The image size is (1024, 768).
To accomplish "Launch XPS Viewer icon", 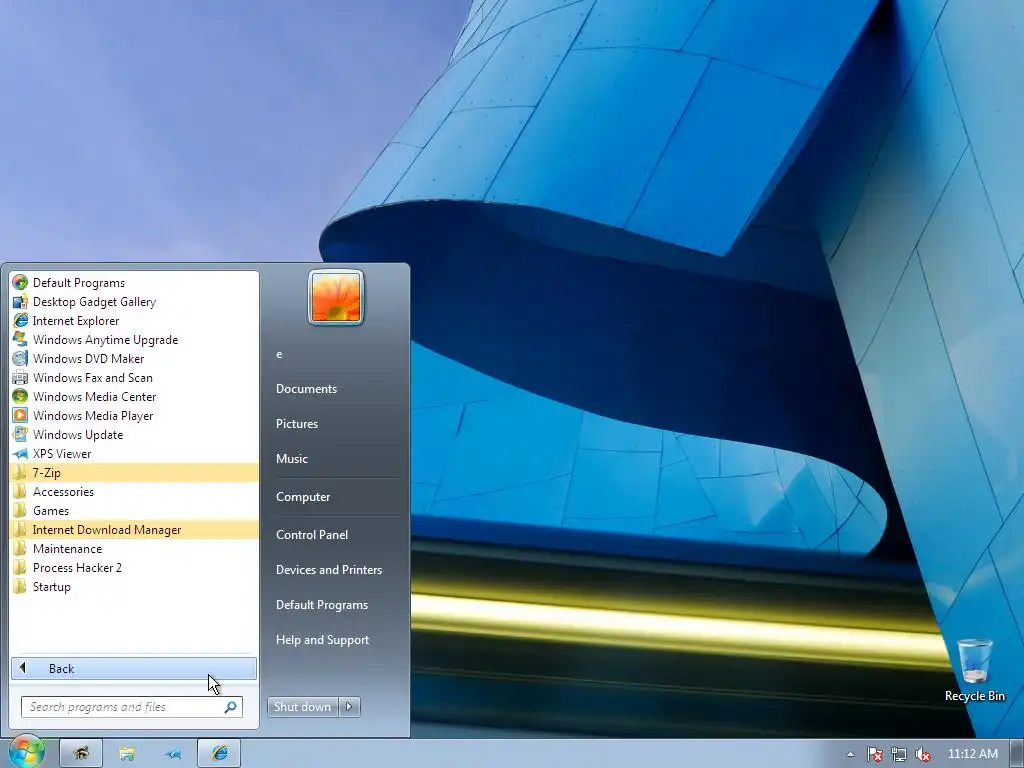I will (20, 453).
